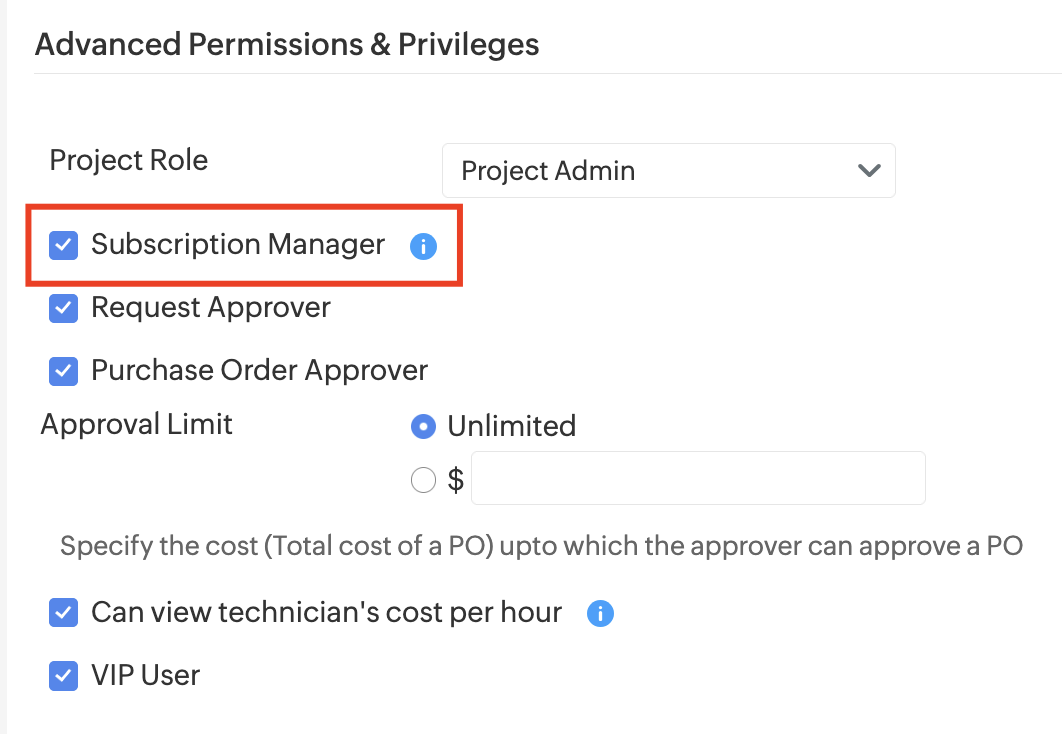Image resolution: width=1062 pixels, height=734 pixels.
Task: Select the Unlimited approval limit radio button
Action: pyautogui.click(x=424, y=427)
